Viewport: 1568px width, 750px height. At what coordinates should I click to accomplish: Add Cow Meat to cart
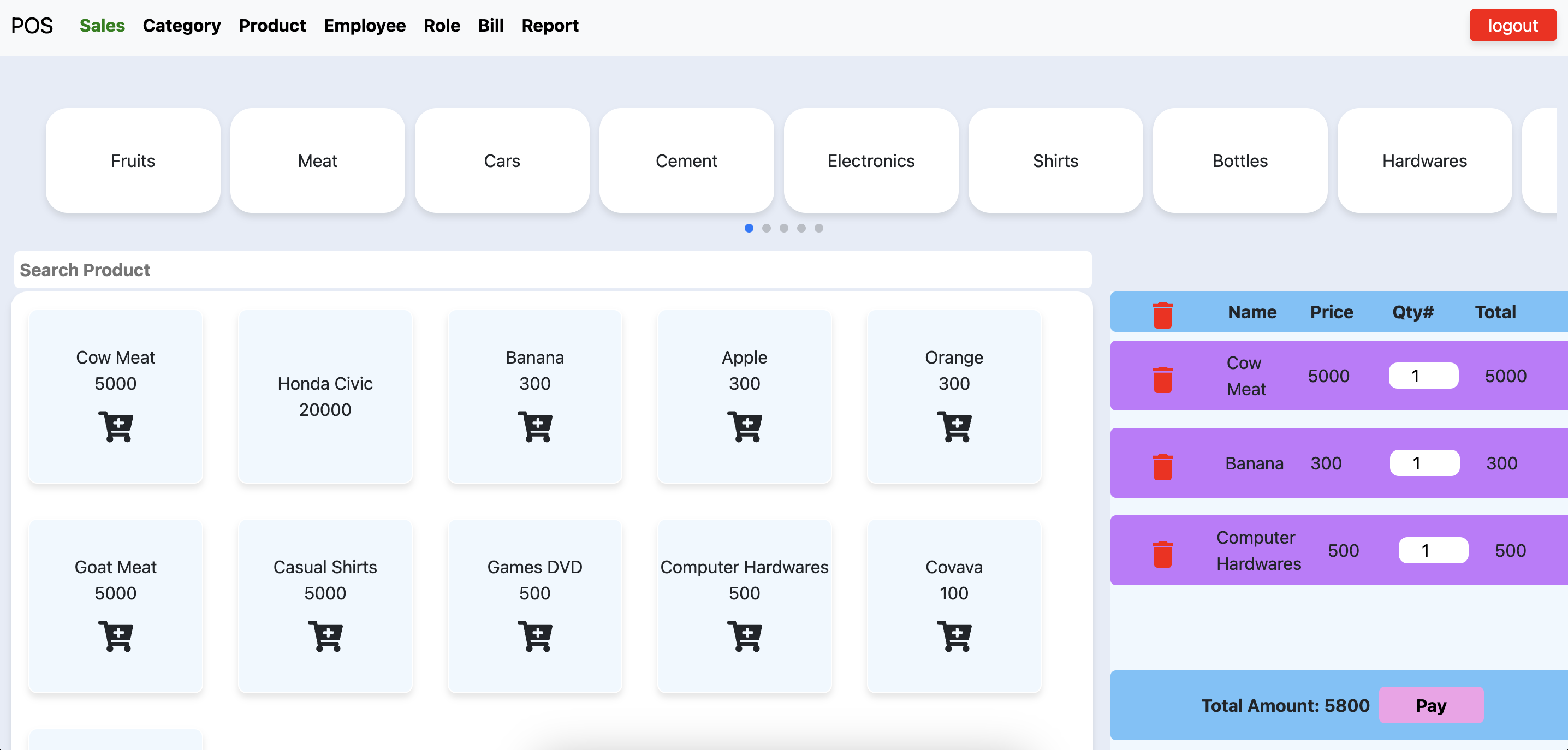coord(115,426)
